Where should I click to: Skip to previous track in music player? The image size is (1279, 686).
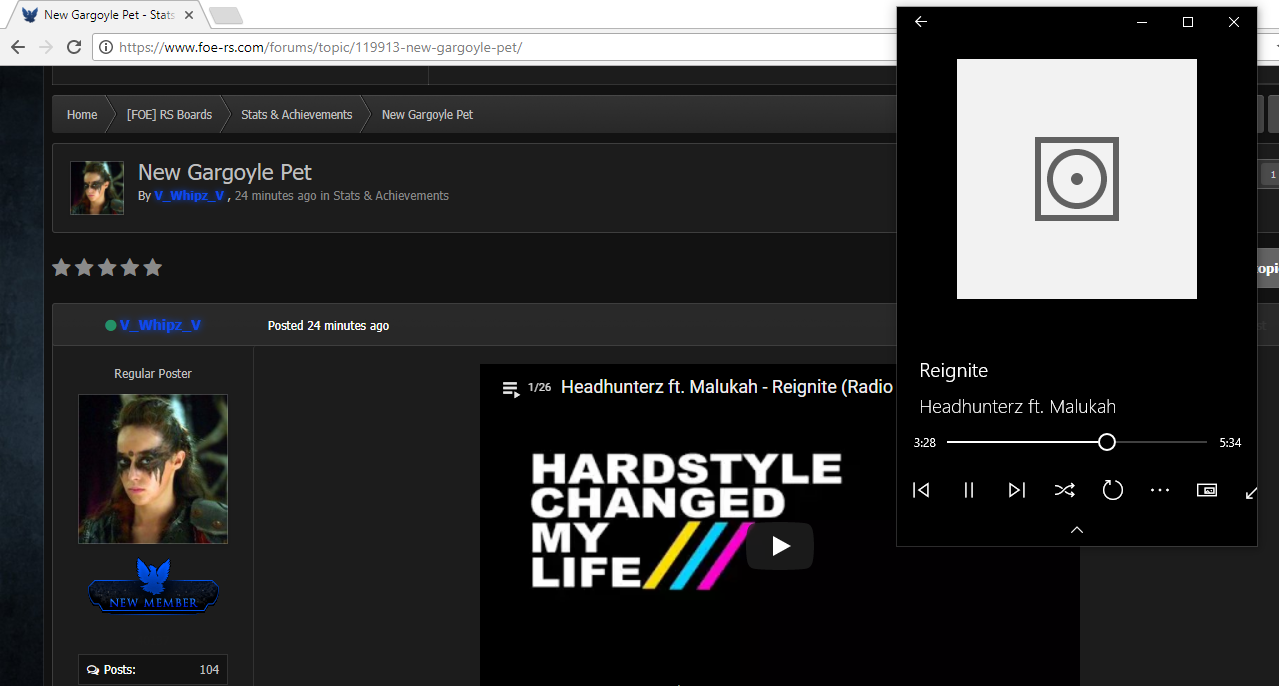(x=921, y=490)
